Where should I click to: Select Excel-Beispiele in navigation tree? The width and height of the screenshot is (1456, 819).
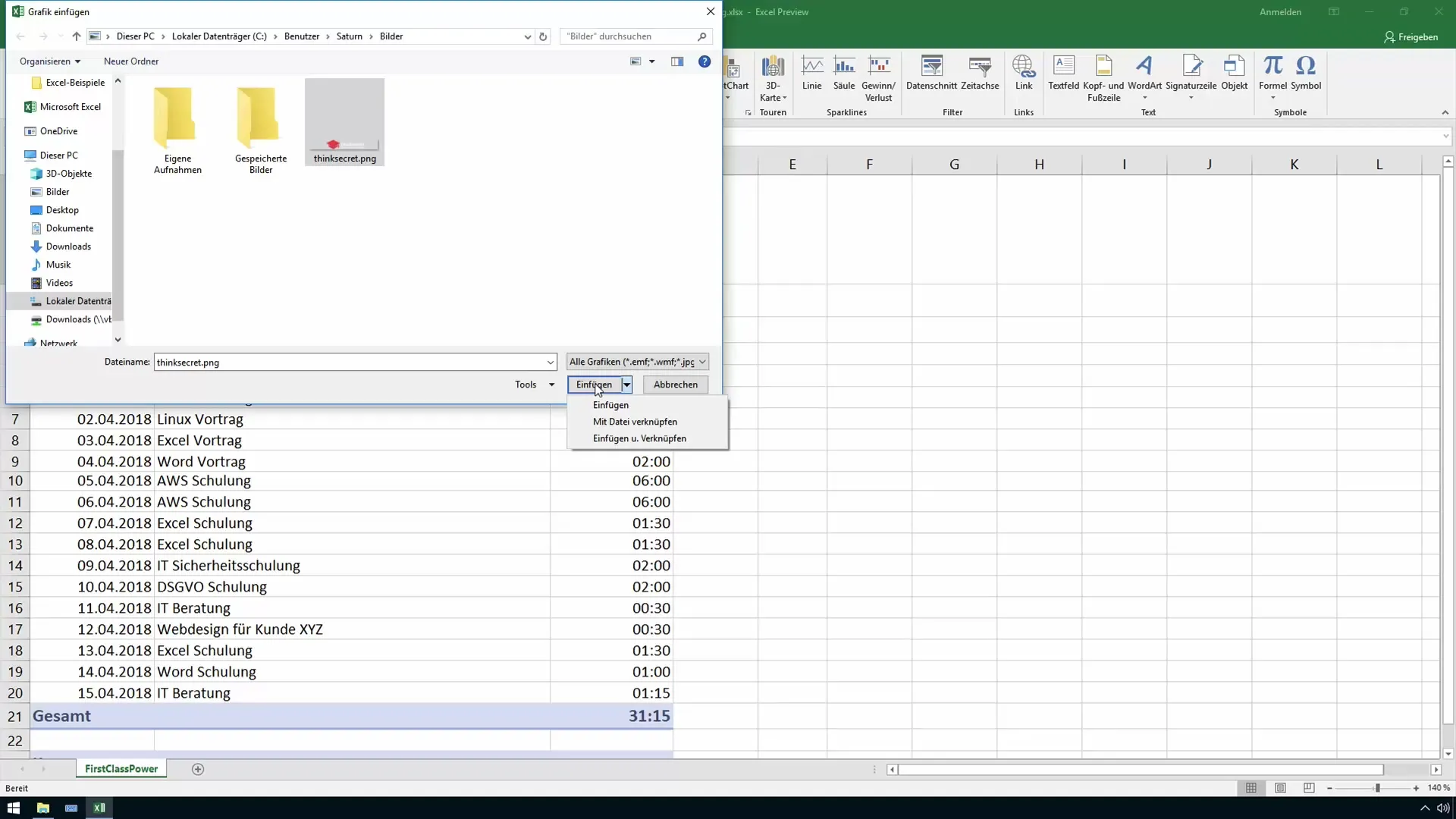click(x=75, y=83)
